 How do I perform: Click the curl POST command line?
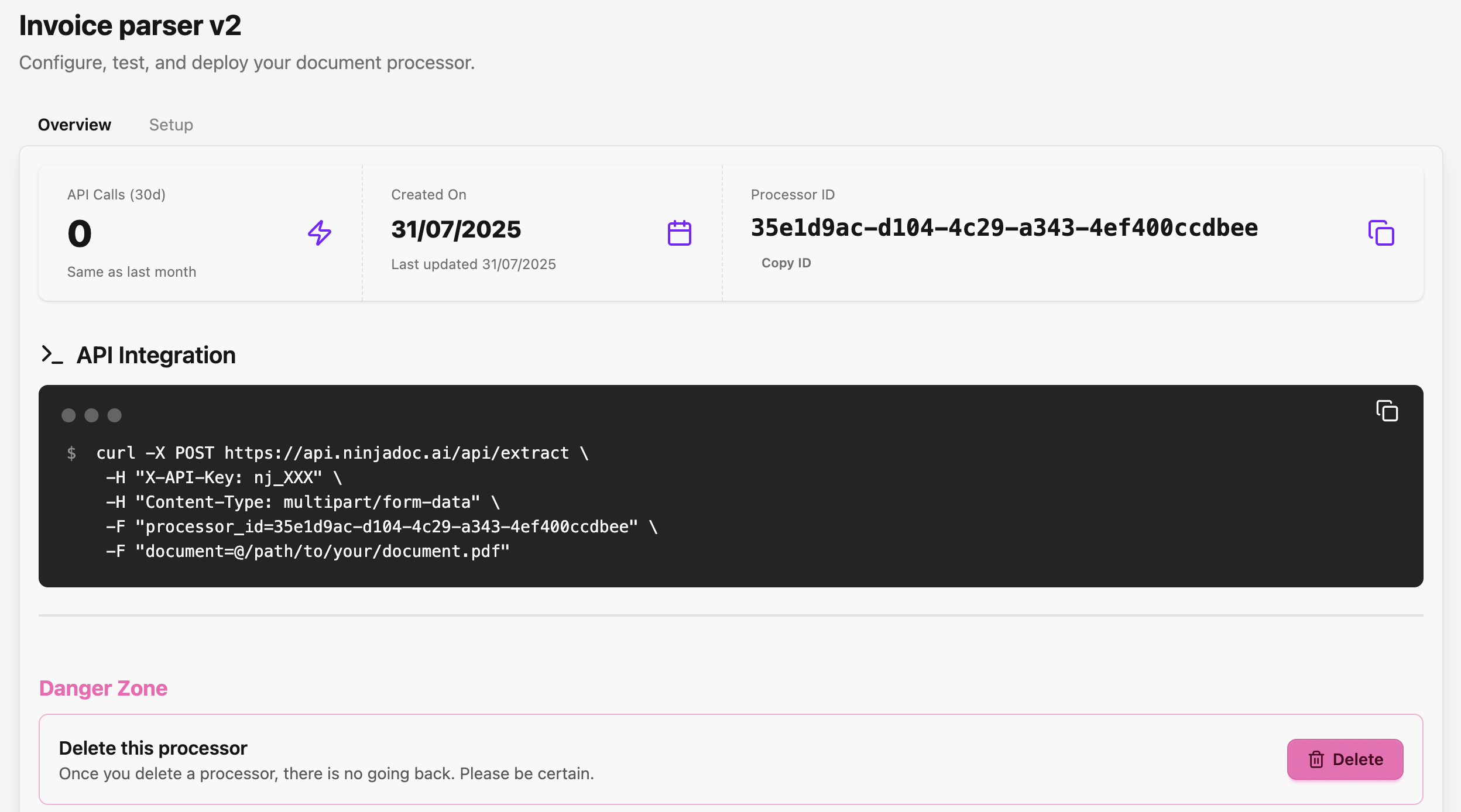pos(342,453)
